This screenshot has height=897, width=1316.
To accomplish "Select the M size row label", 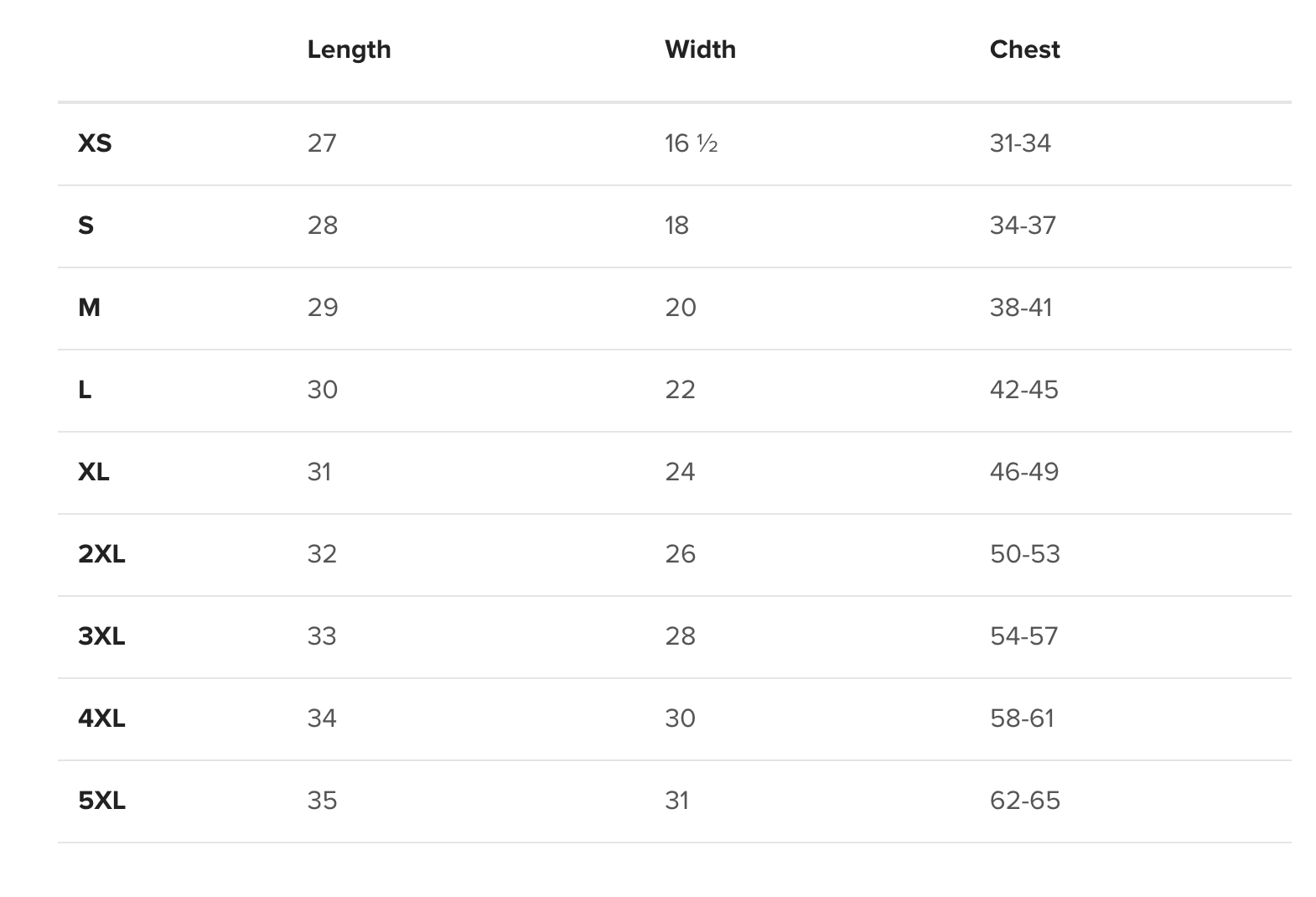I will [x=89, y=308].
